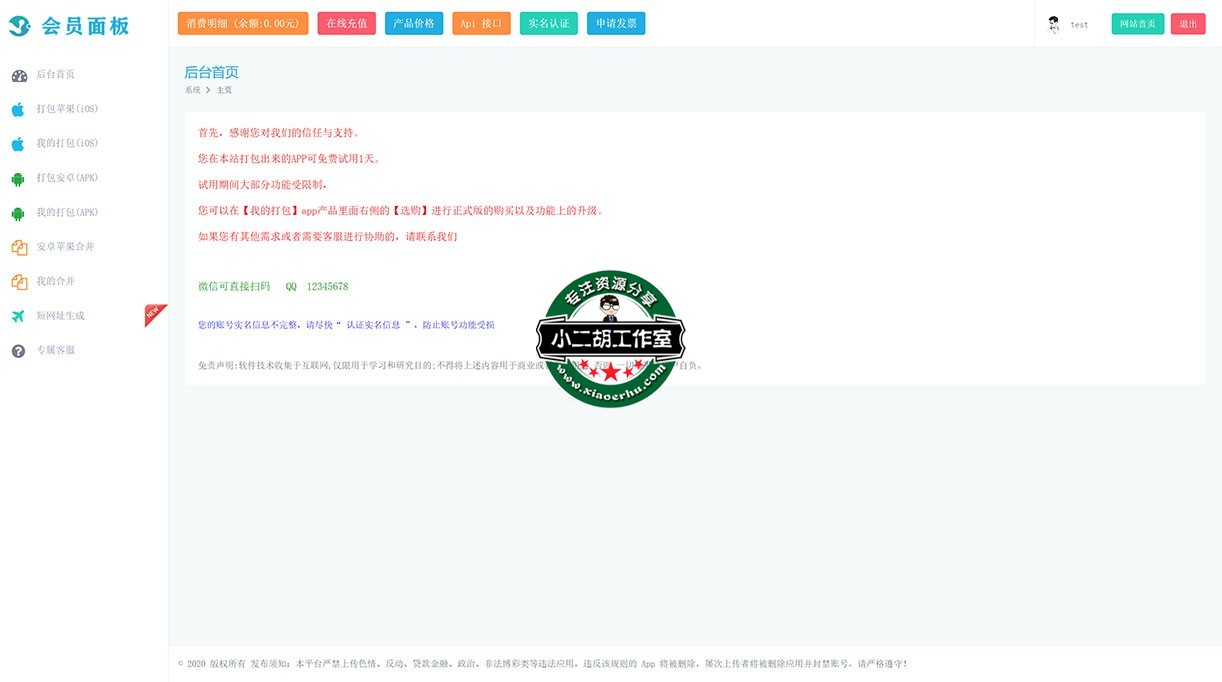
Task: Click the Api 接口 button
Action: pyautogui.click(x=481, y=24)
